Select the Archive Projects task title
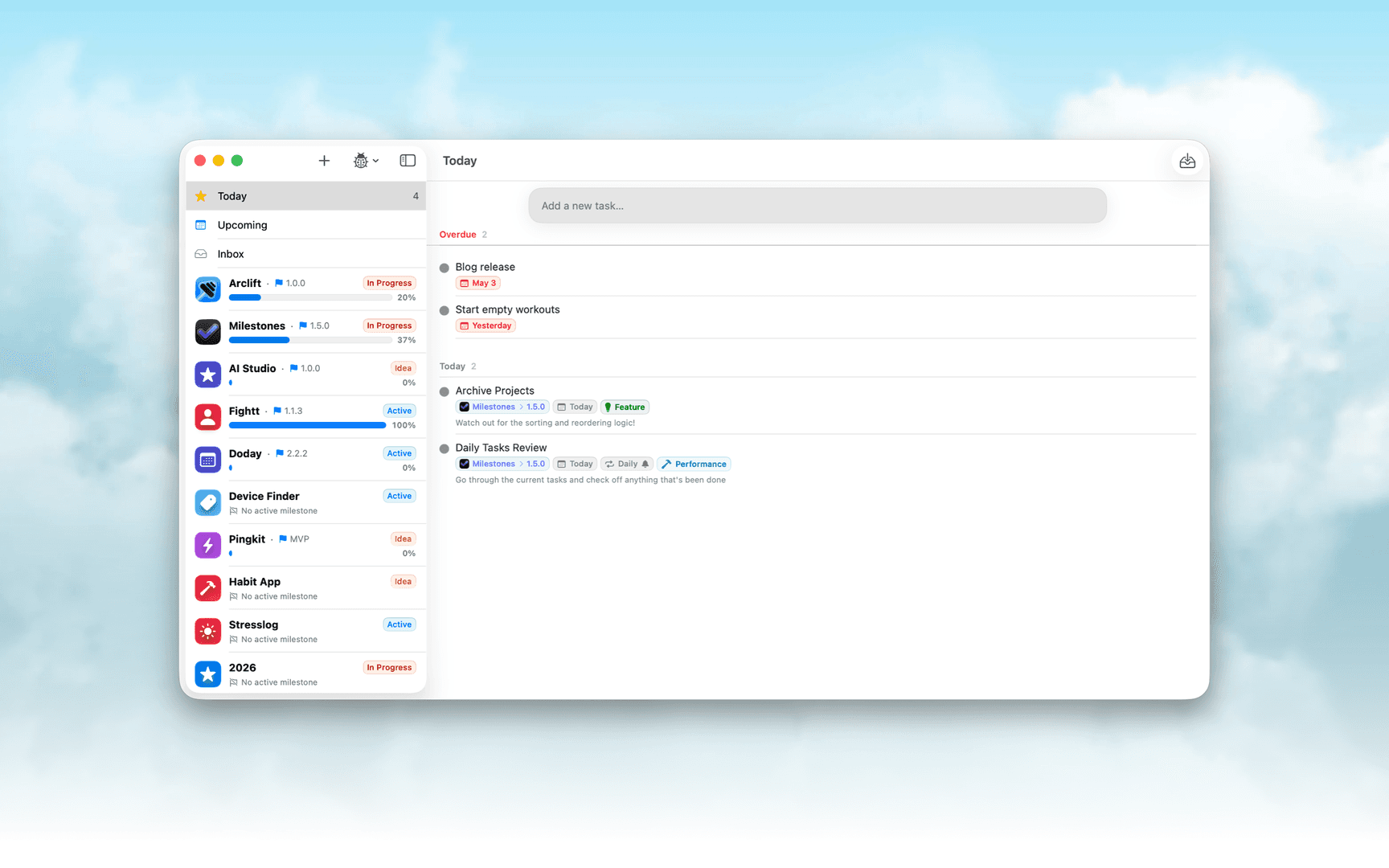This screenshot has height=868, width=1389. tap(495, 391)
